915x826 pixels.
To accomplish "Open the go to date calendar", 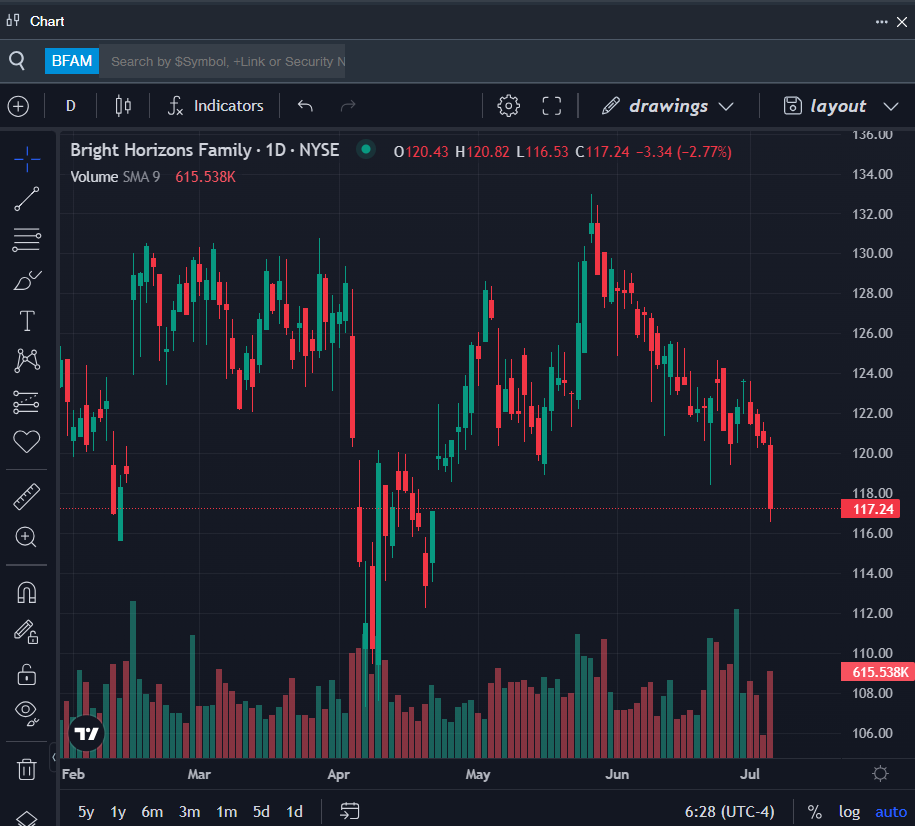I will pyautogui.click(x=350, y=811).
